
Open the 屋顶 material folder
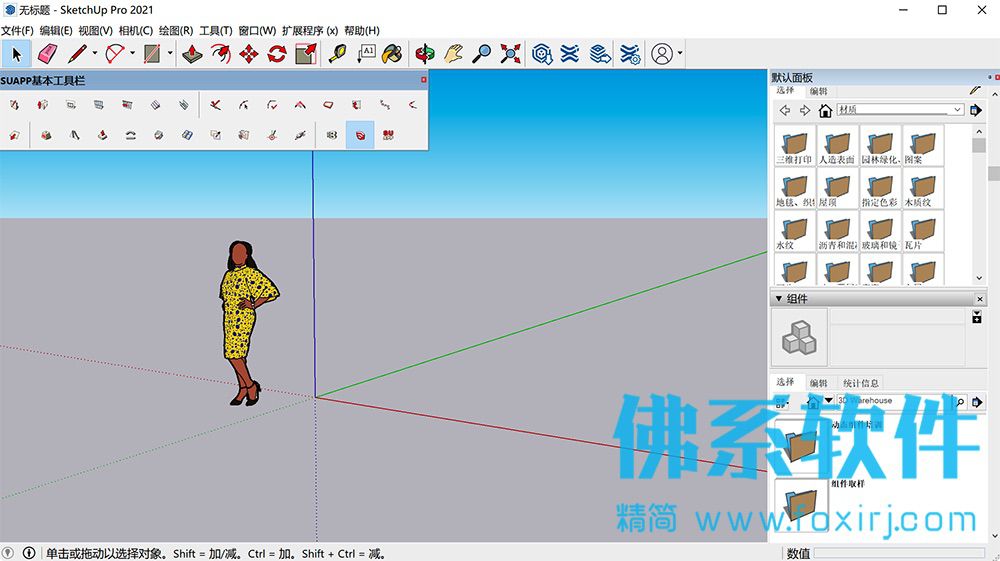pos(837,187)
